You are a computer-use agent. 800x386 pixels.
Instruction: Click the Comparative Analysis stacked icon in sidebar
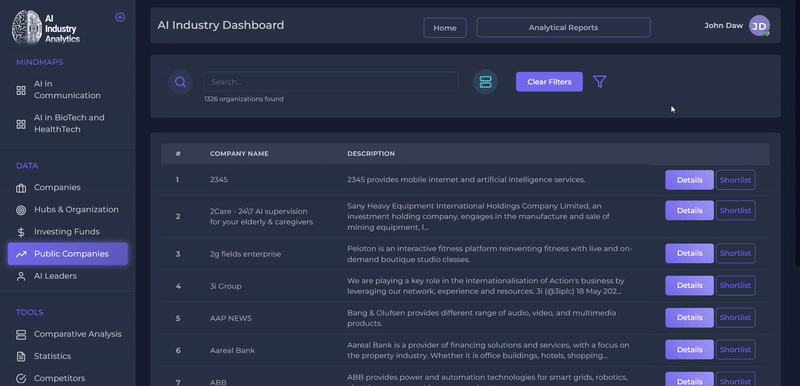[21, 334]
